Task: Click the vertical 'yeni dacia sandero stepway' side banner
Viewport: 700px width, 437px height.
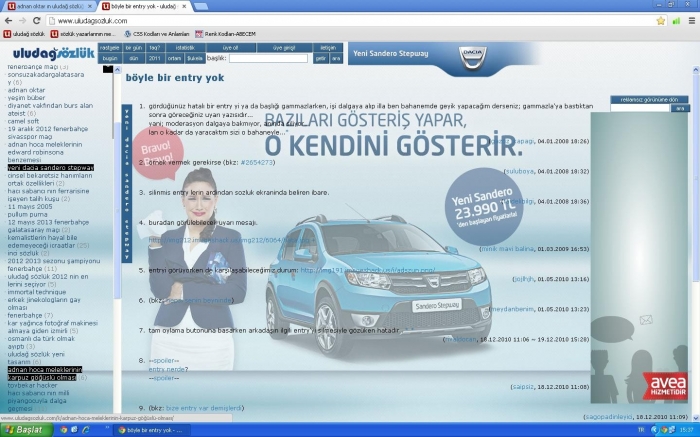Action: 127,183
